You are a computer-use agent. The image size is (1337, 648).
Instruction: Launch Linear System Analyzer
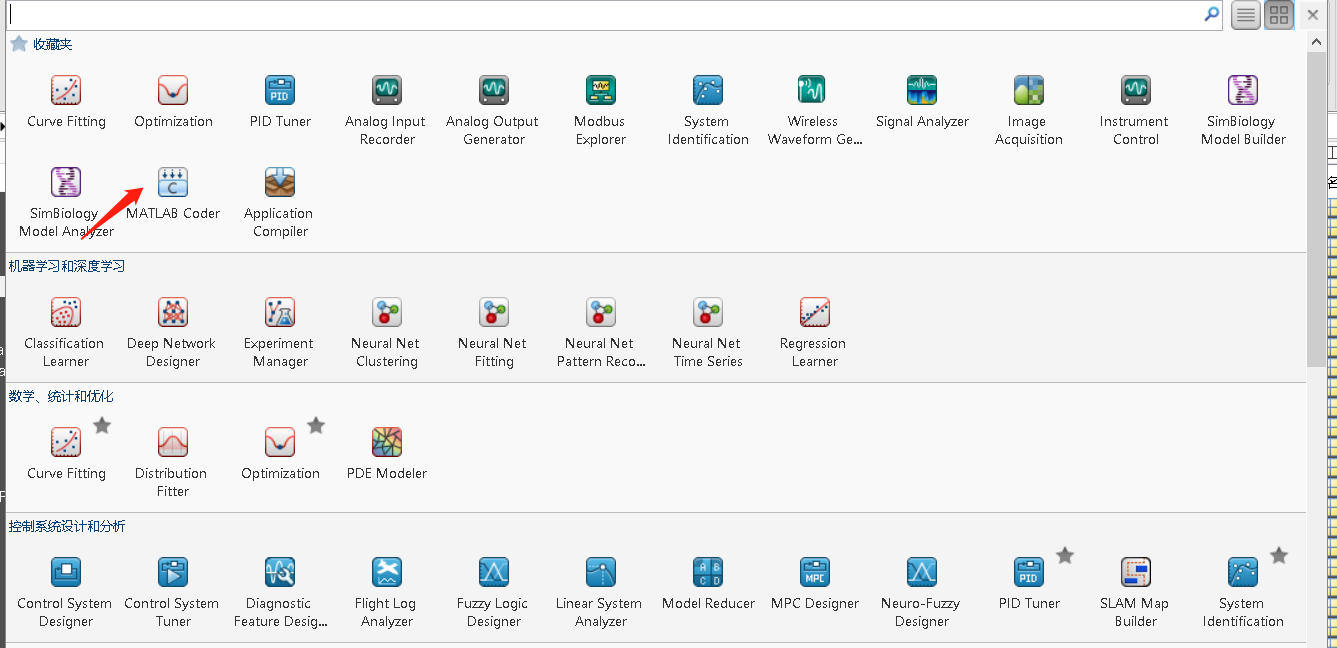tap(600, 592)
